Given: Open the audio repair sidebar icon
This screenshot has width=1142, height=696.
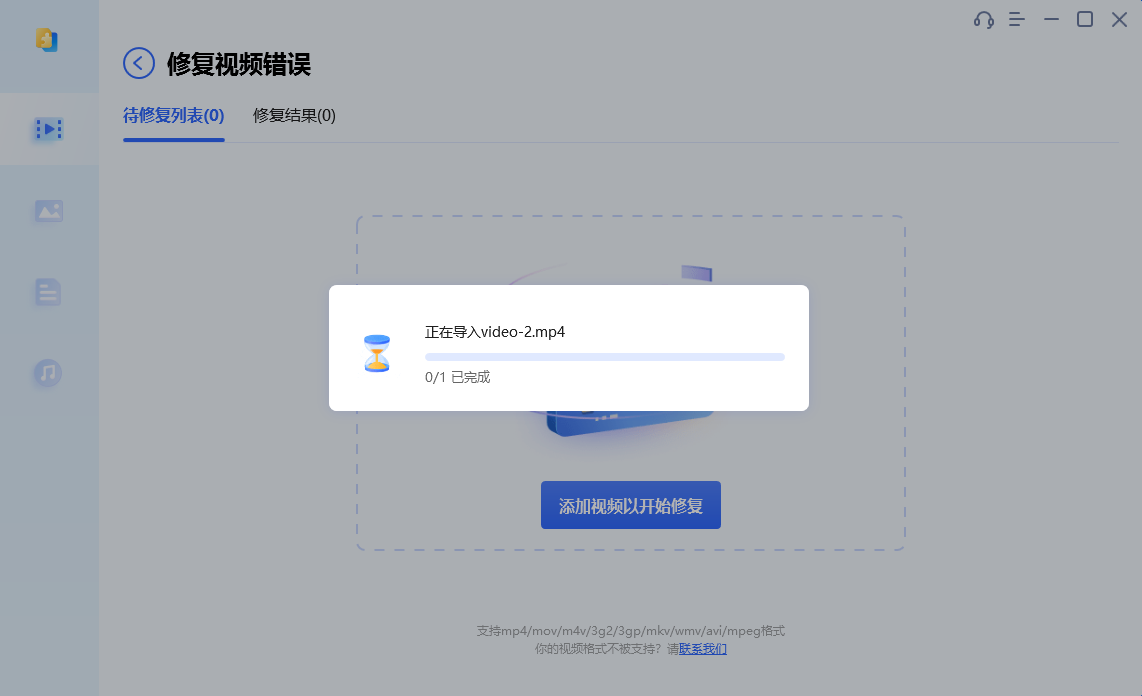Looking at the screenshot, I should point(47,373).
